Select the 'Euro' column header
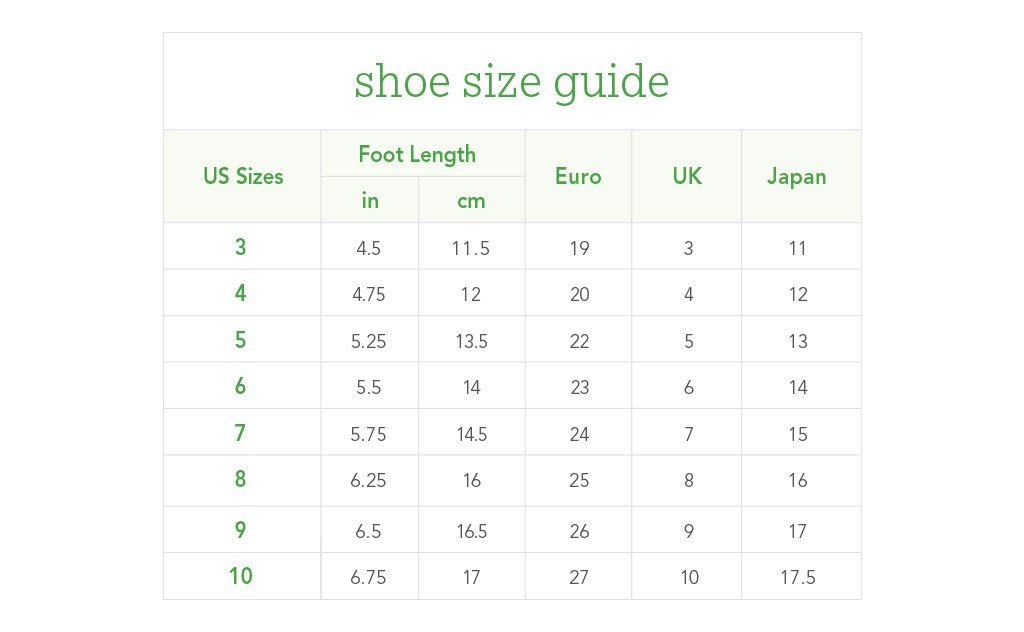This screenshot has width=1024, height=632. (x=578, y=176)
